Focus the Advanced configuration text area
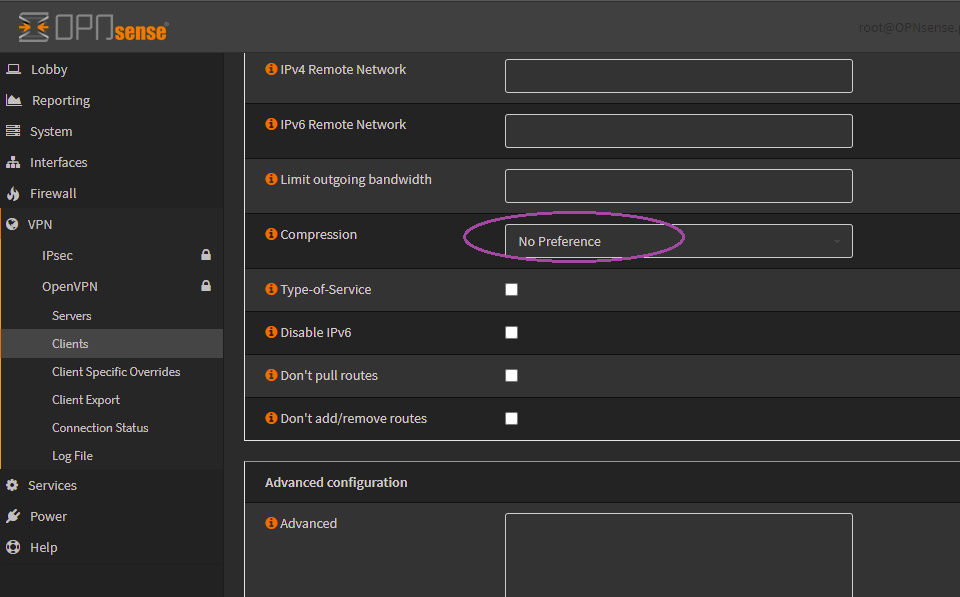Screen dimensions: 960x597 point(678,555)
